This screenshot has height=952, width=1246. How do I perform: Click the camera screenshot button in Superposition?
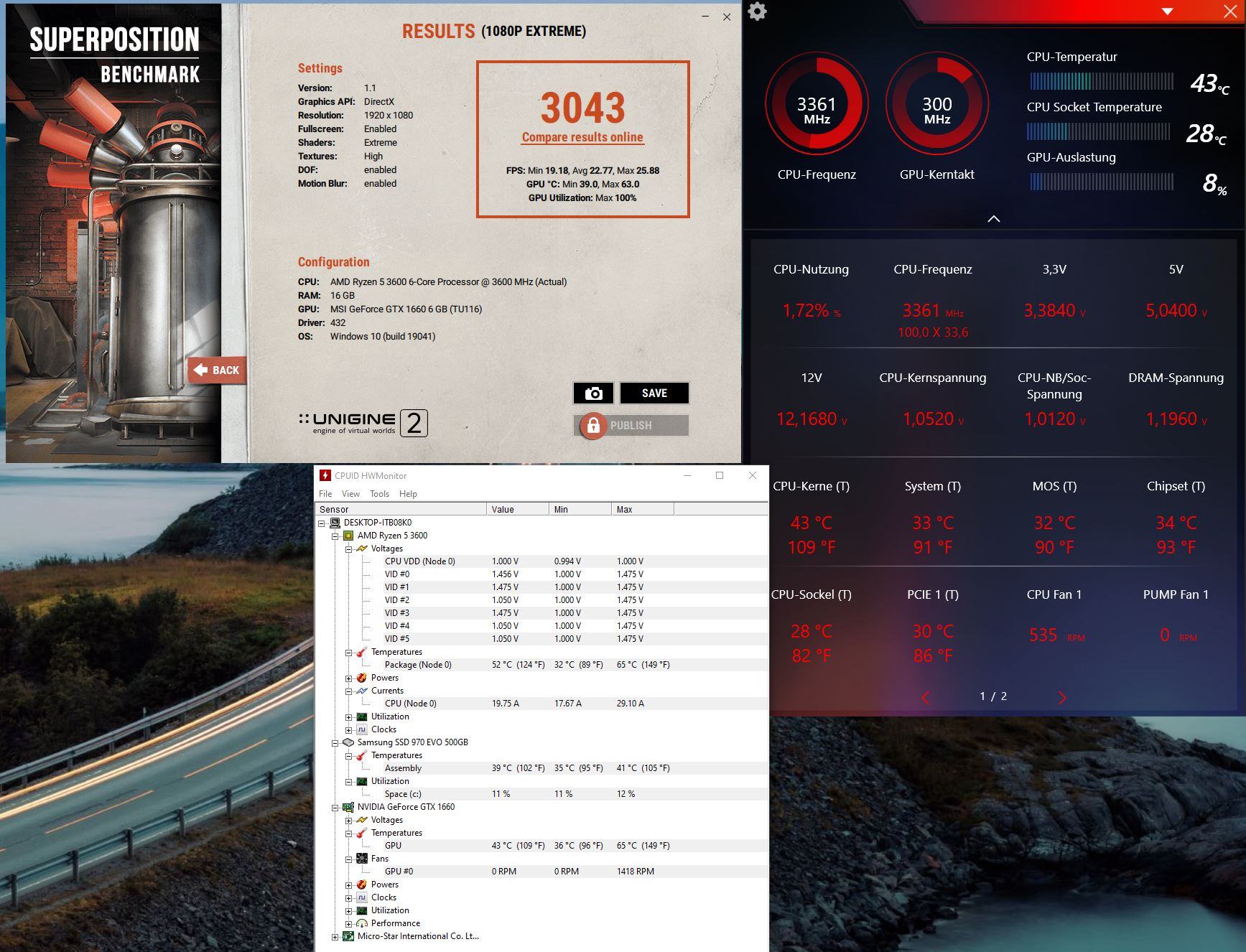(593, 393)
